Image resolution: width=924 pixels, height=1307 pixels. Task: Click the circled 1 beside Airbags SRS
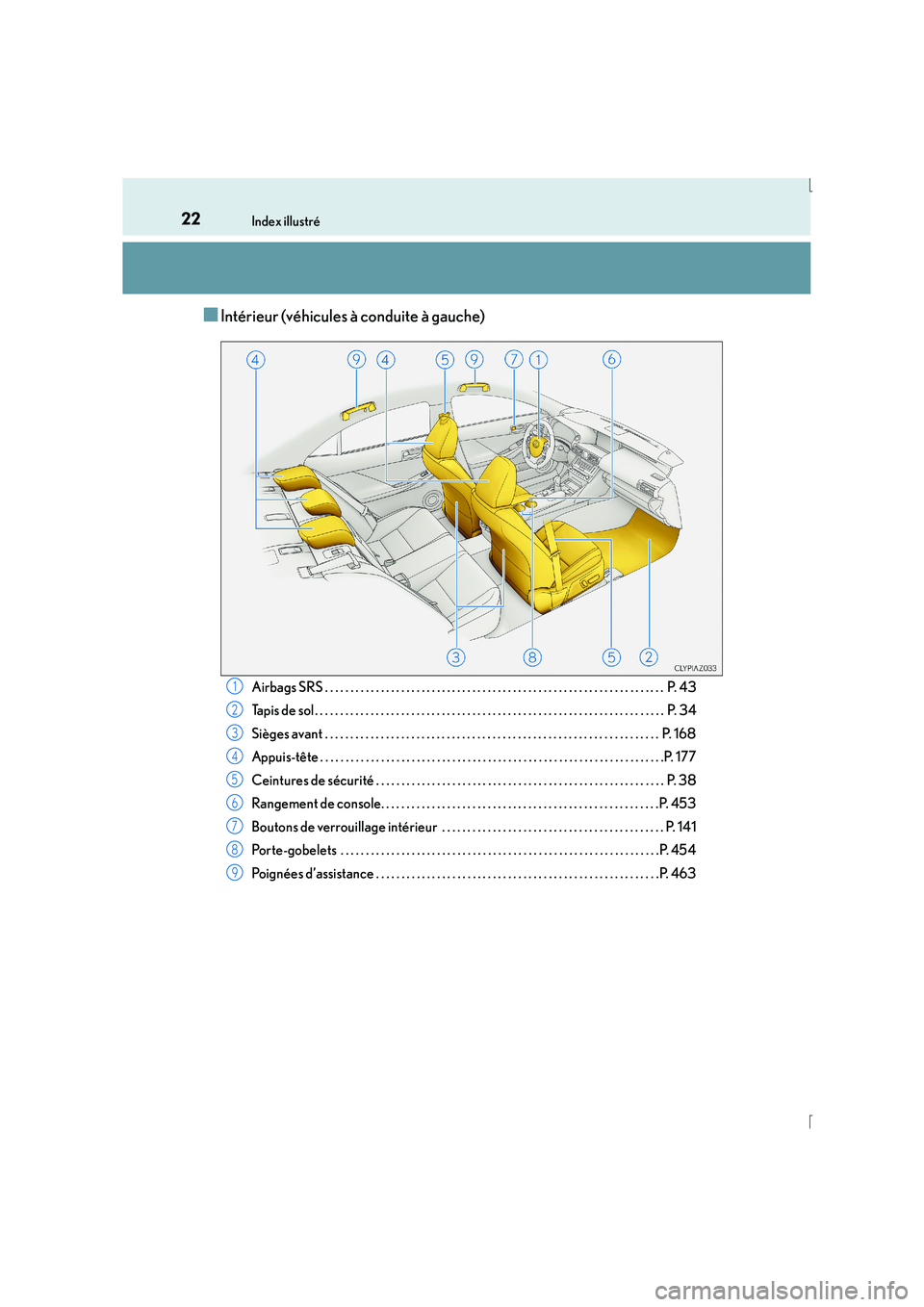point(235,686)
